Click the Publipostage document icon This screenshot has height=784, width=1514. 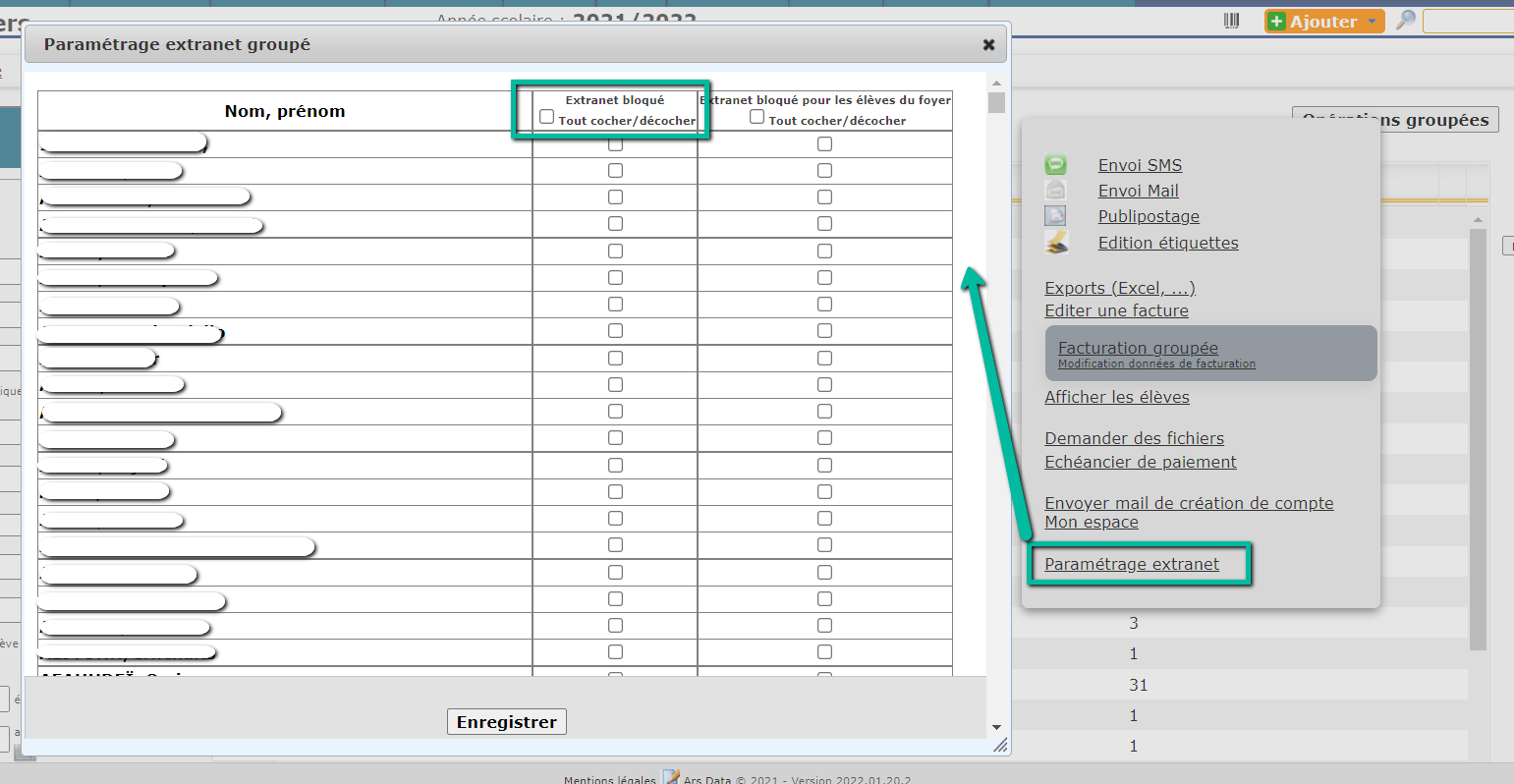coord(1056,215)
